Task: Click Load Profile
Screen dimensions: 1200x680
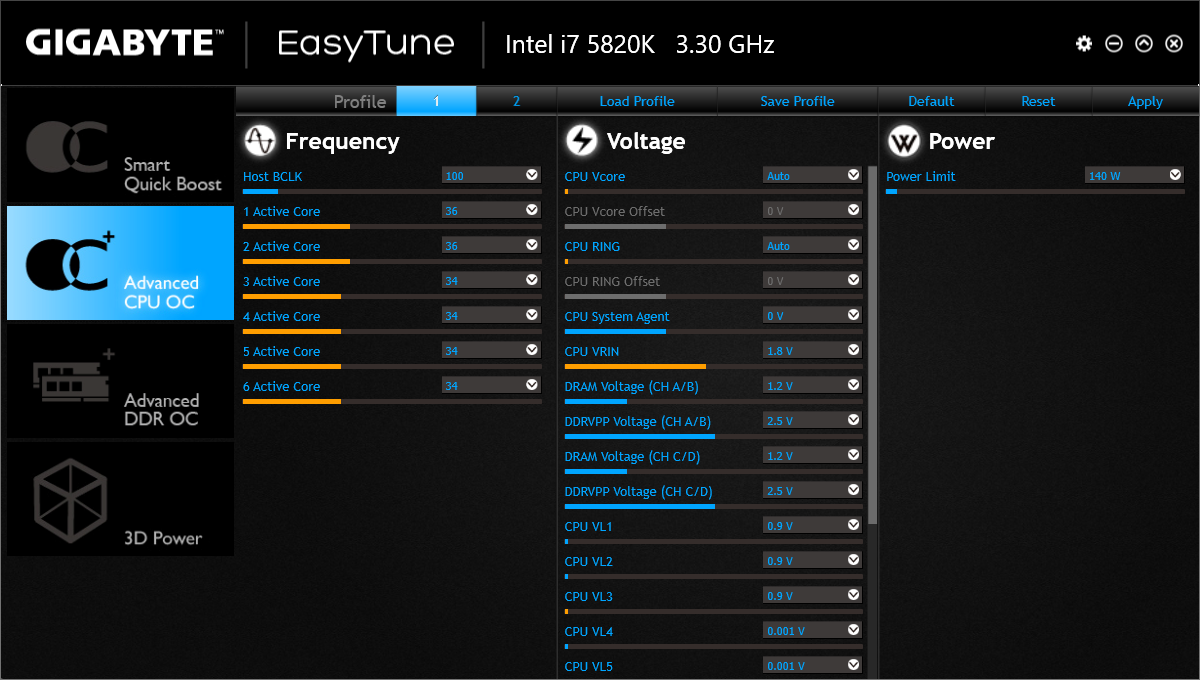Action: 637,101
